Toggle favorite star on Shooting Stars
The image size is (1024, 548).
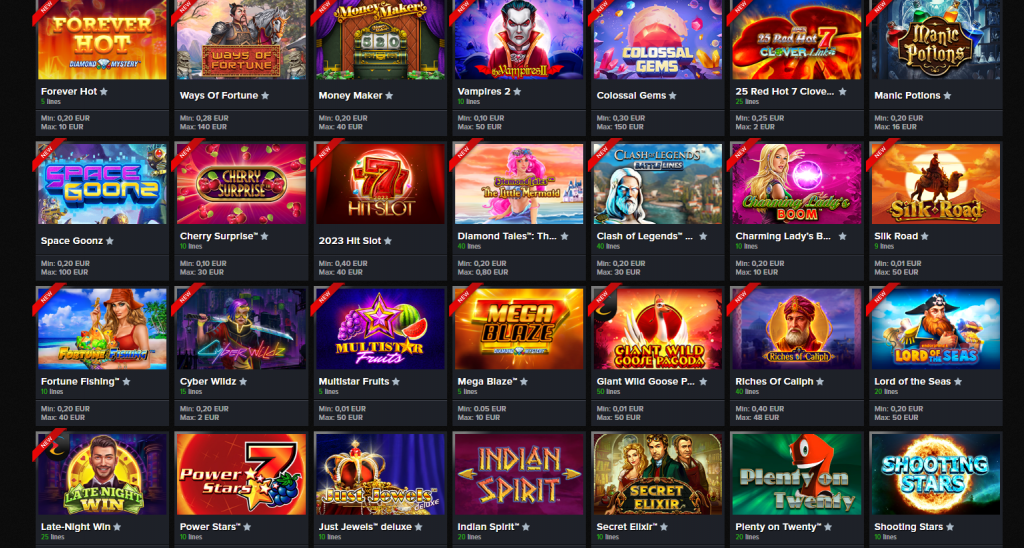click(950, 527)
